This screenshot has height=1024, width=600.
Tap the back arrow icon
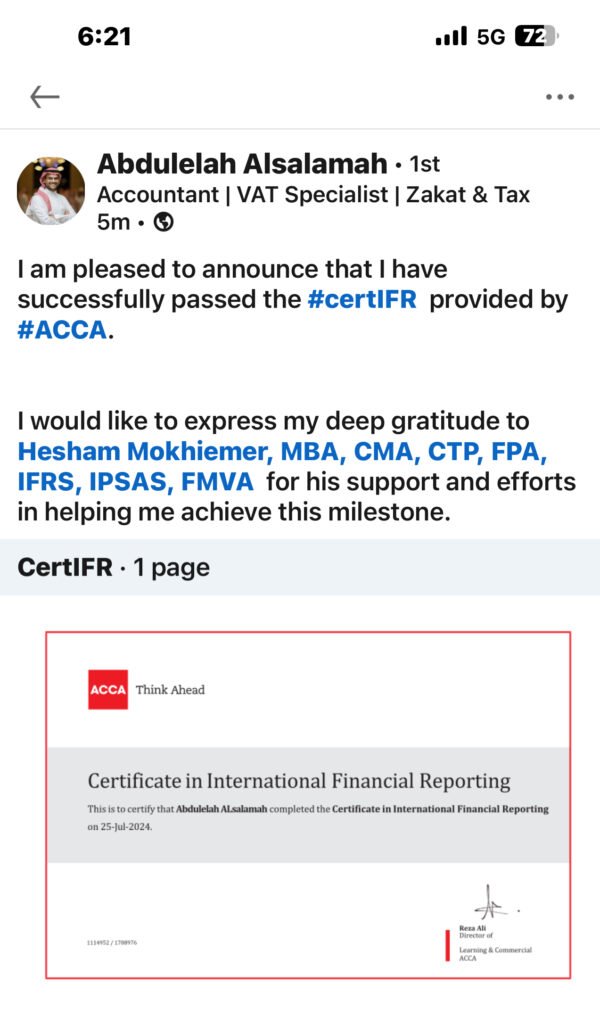click(x=45, y=97)
